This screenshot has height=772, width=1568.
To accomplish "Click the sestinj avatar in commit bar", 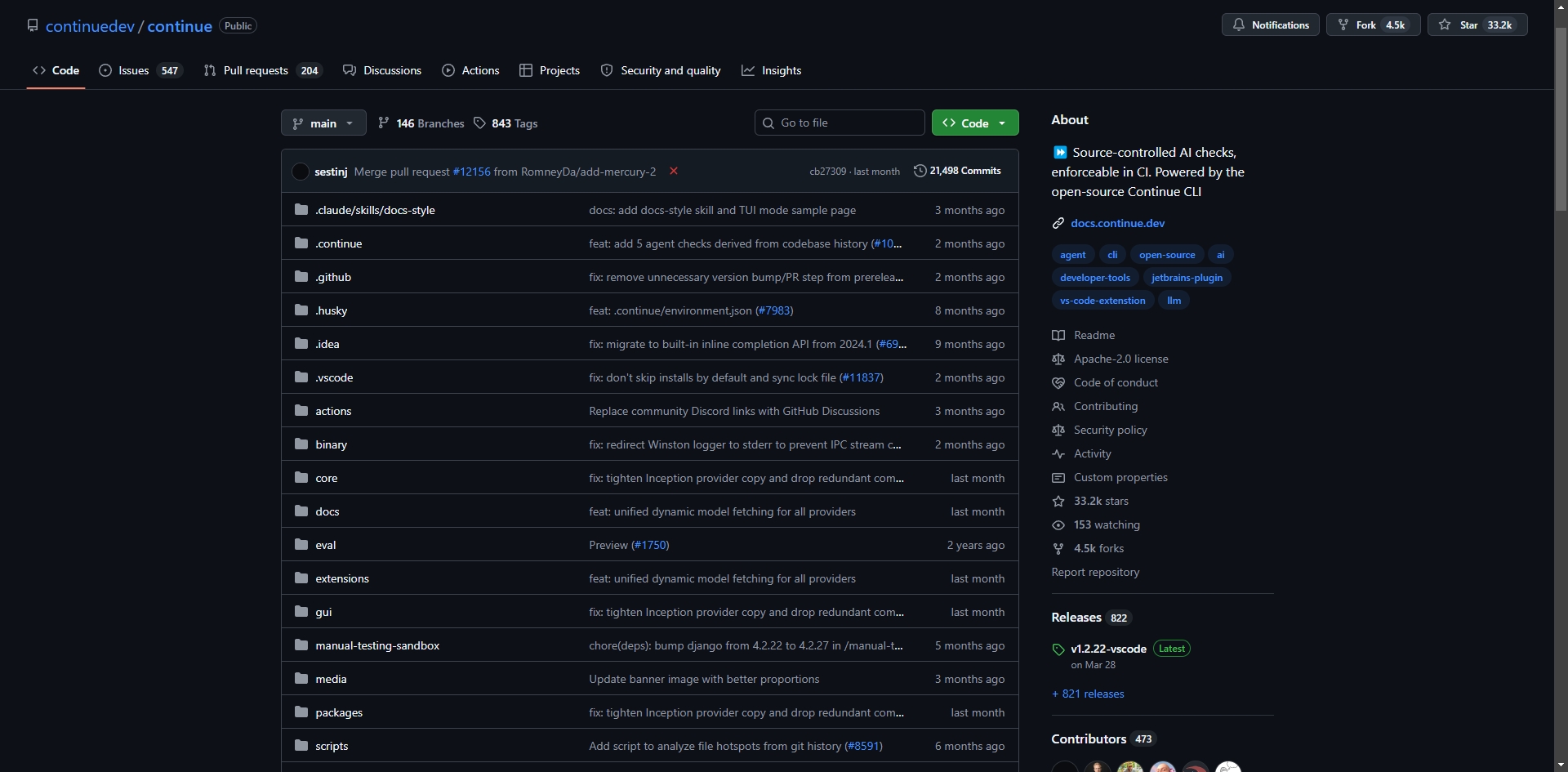I will click(x=301, y=172).
